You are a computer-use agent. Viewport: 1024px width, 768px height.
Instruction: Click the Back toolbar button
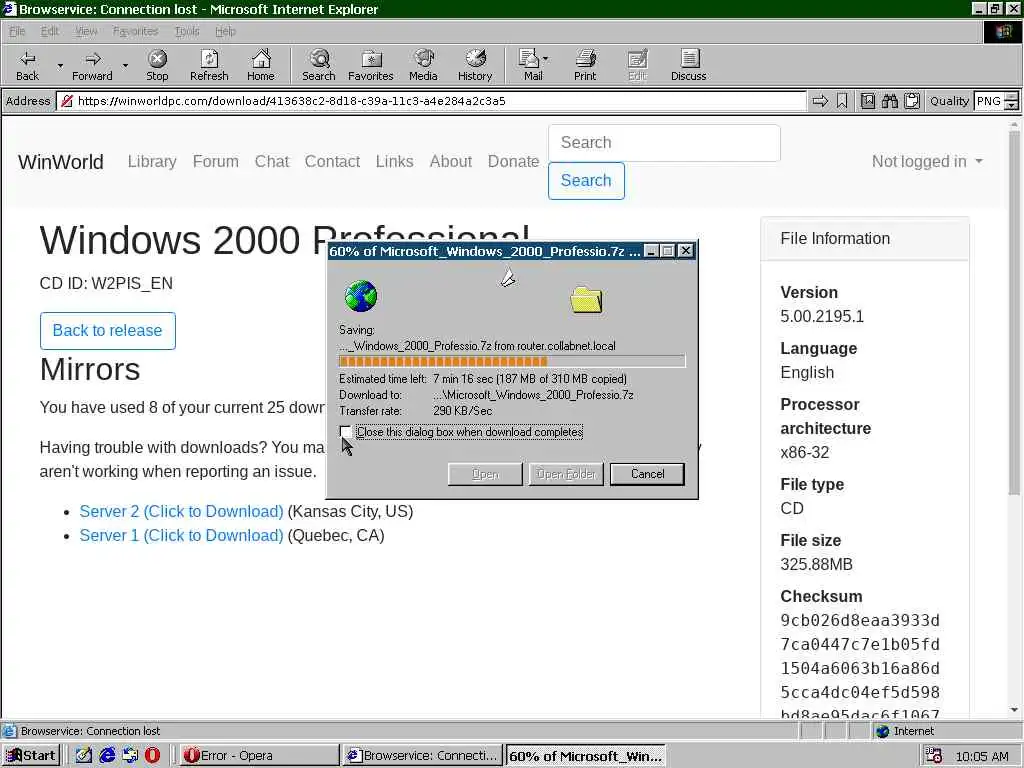(27, 65)
